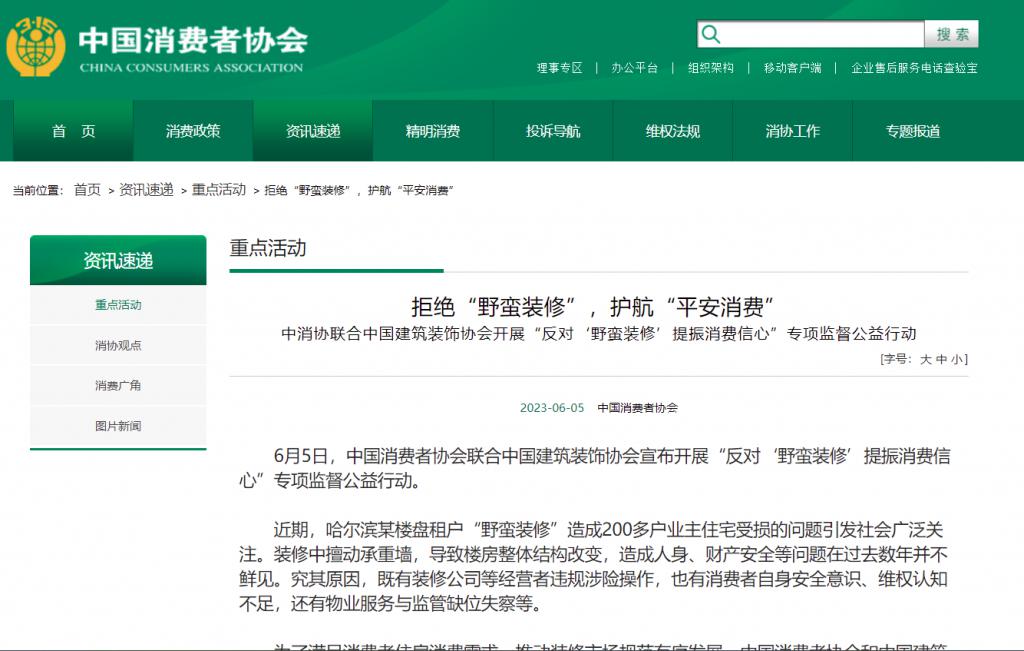
Task: Set font size to 中
Action: pyautogui.click(x=941, y=359)
